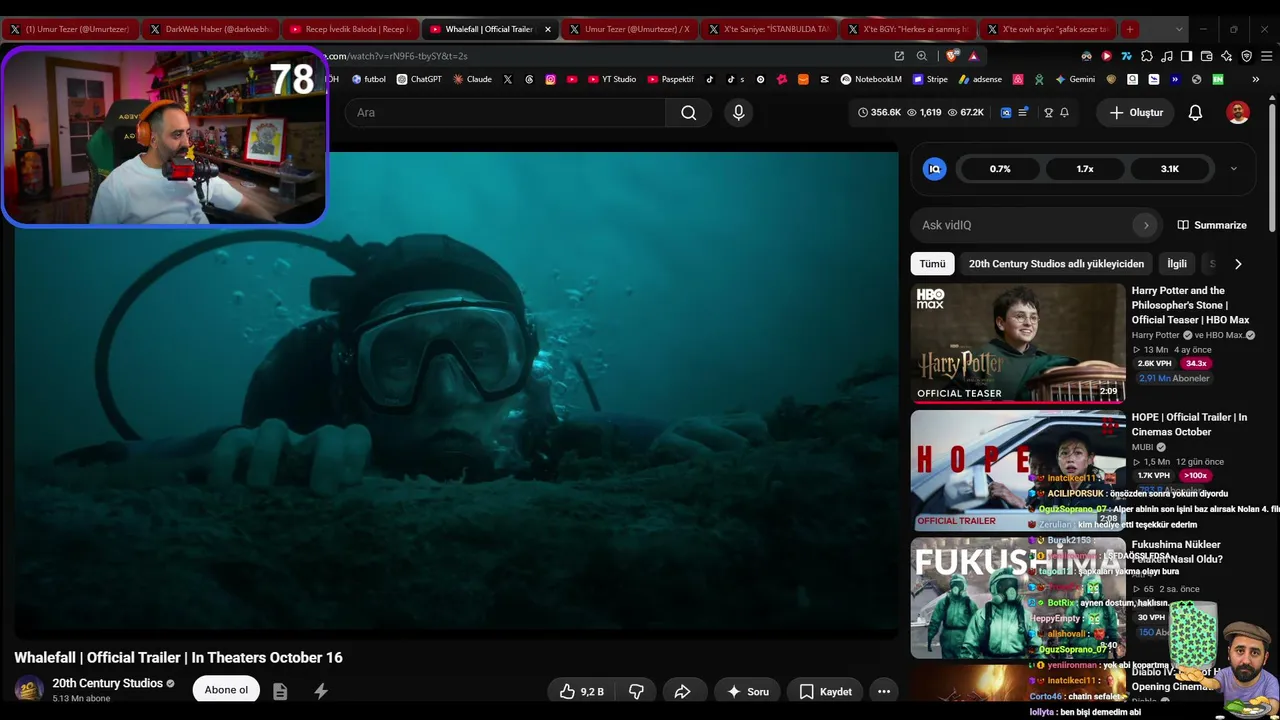
Task: Open the futbol bookmark
Action: pos(368,79)
